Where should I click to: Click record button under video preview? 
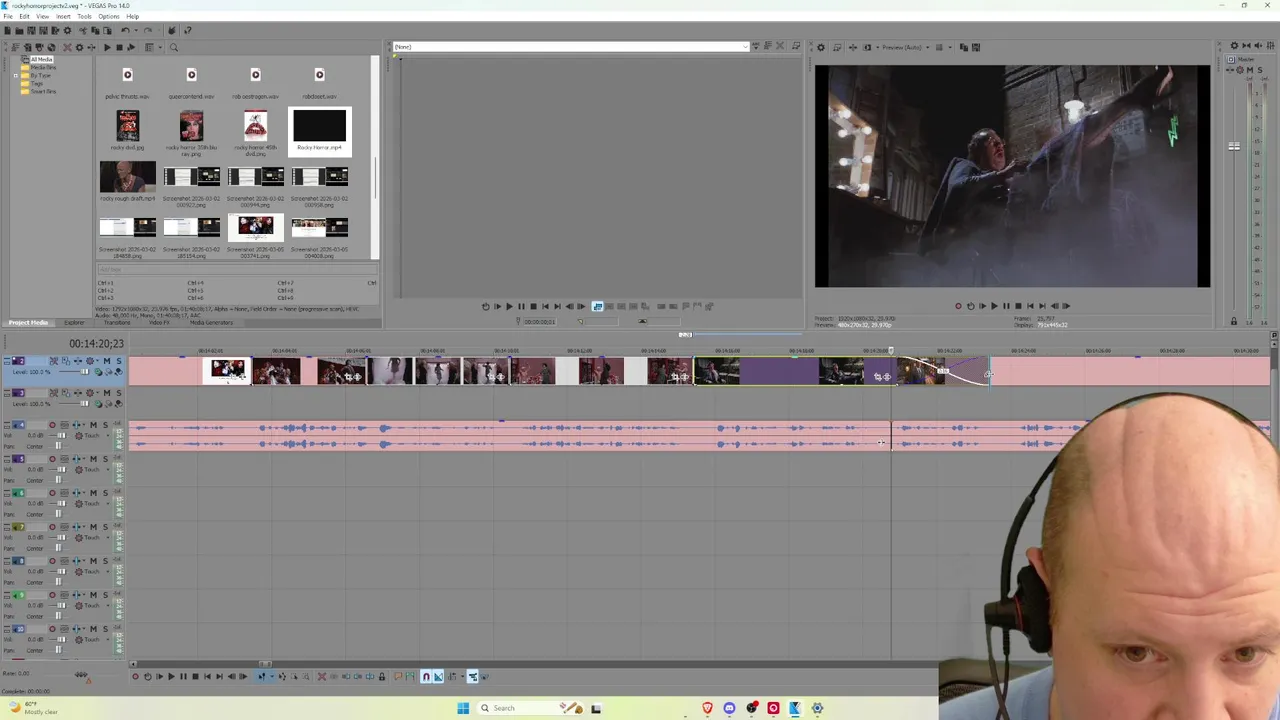click(958, 306)
